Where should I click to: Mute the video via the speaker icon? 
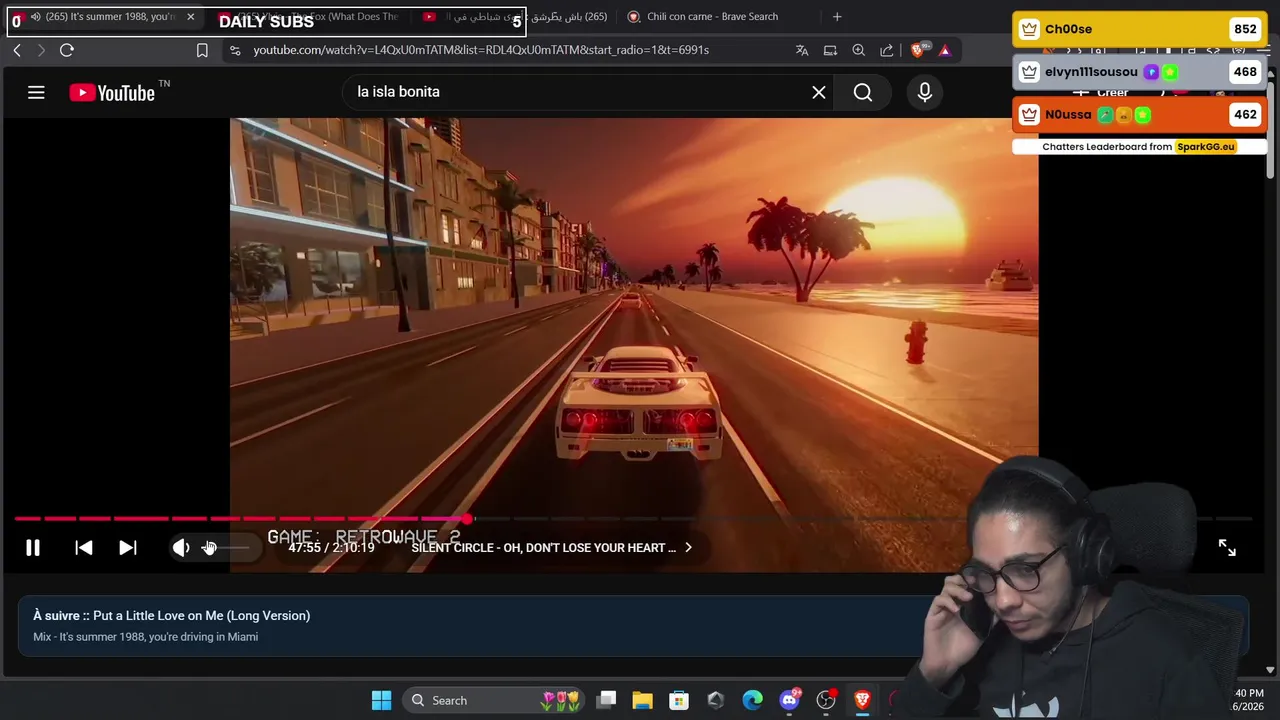[181, 548]
